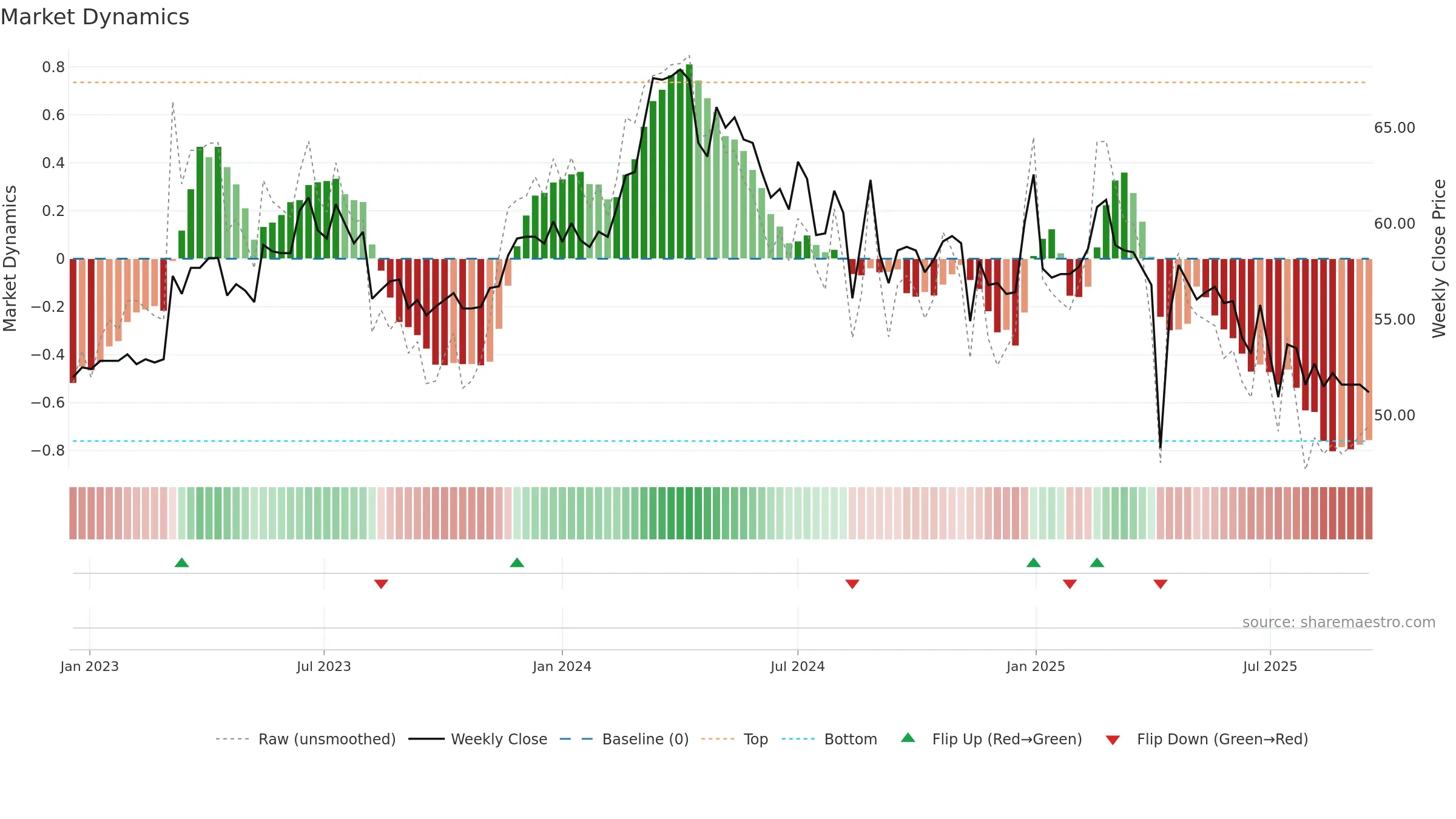Click the dark red heat-strip cell at the right end

coord(1369,513)
